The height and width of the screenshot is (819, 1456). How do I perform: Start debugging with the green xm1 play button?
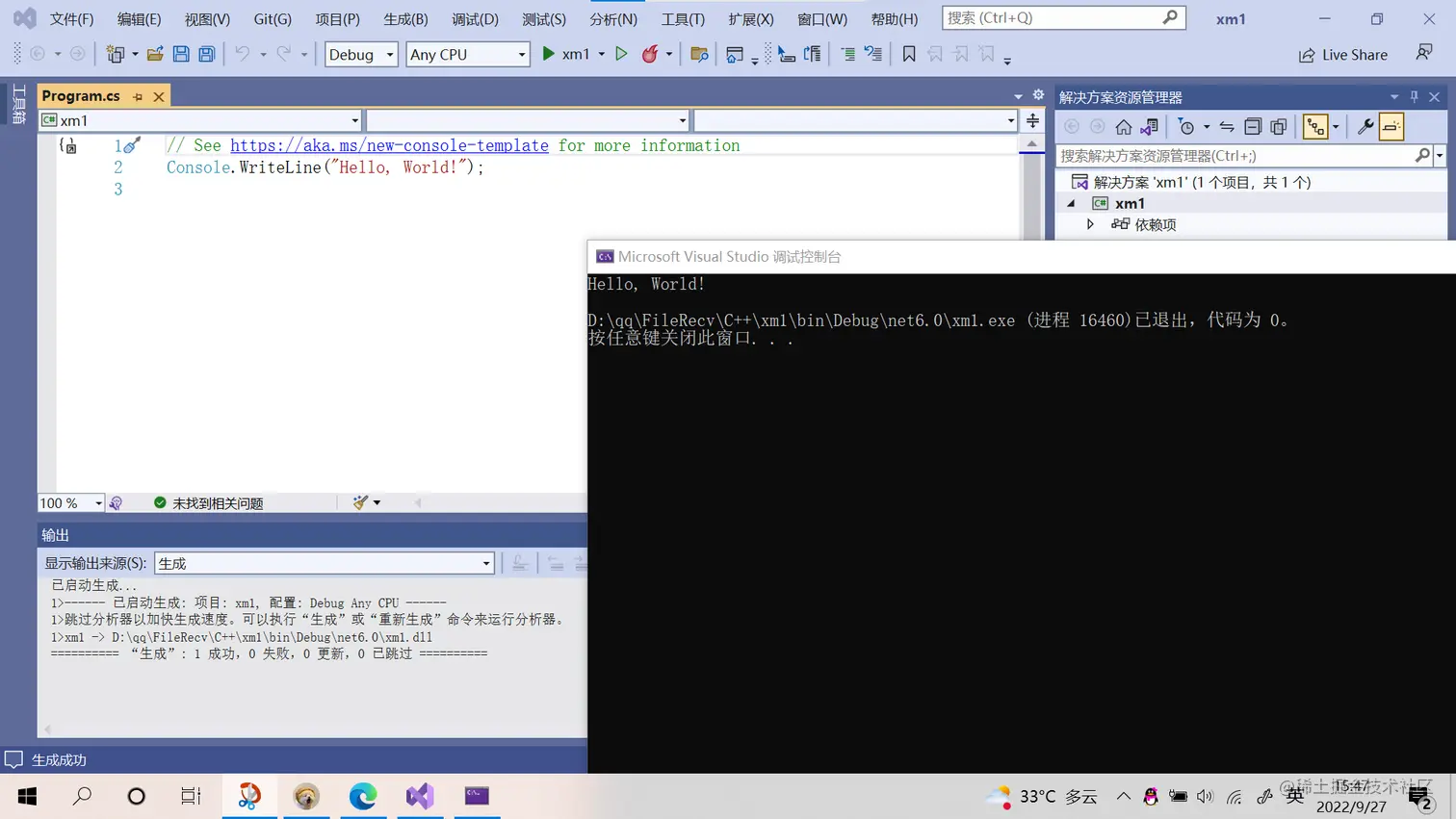[x=566, y=54]
